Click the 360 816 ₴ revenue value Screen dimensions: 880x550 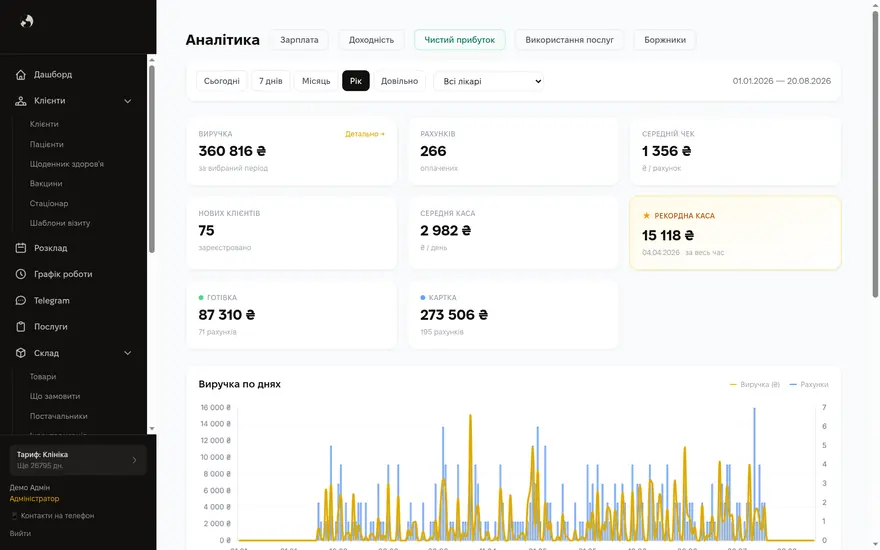pos(232,151)
